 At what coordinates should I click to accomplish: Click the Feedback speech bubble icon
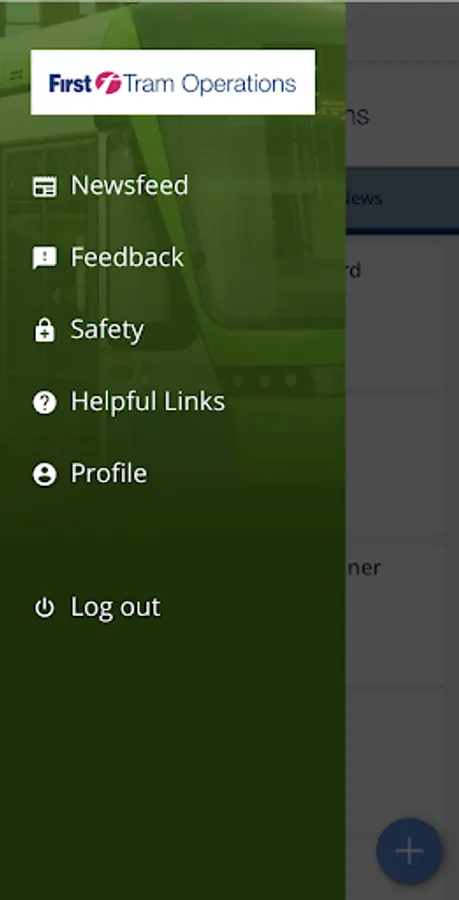[44, 258]
